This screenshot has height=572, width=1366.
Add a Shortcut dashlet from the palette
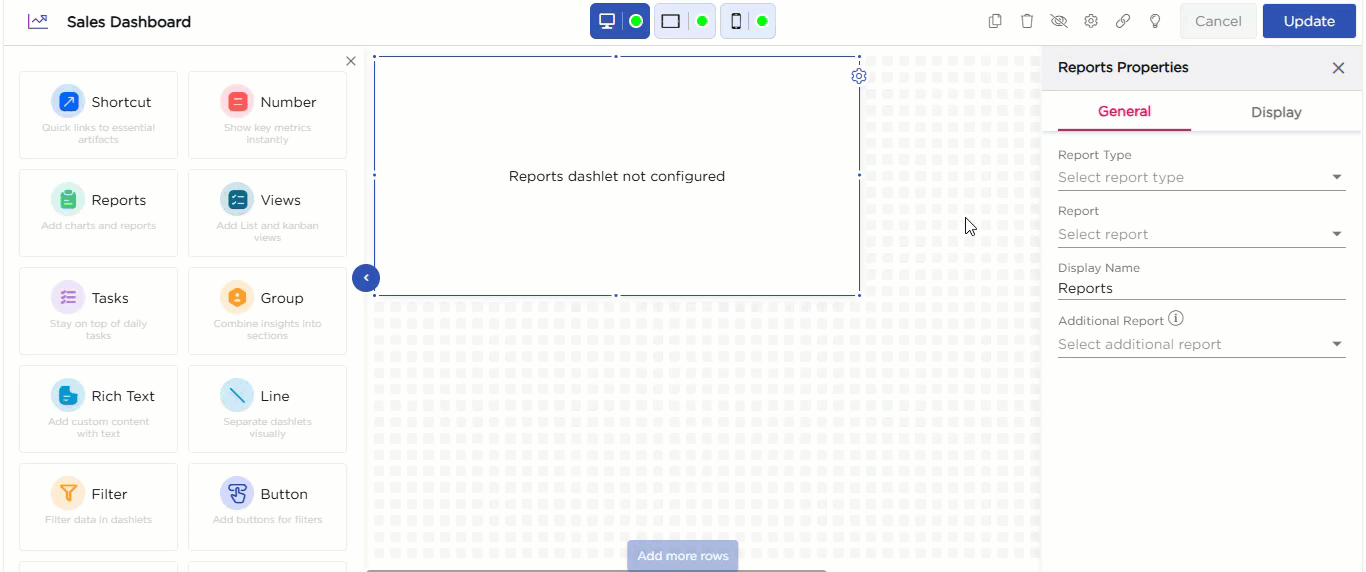(x=98, y=114)
